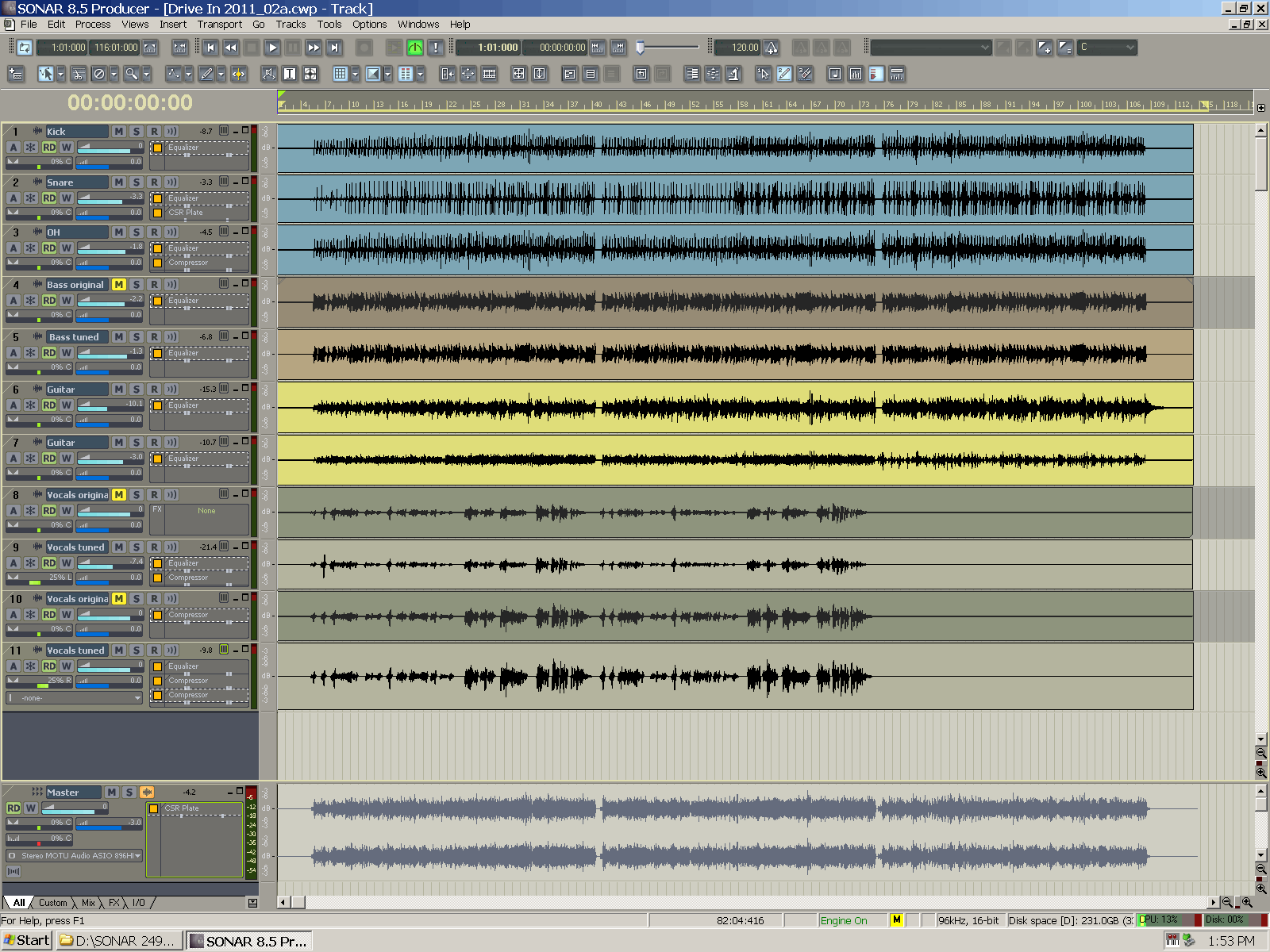Freeze the Kick track with snowflake button
Screen dimensions: 1270x952
click(x=30, y=148)
